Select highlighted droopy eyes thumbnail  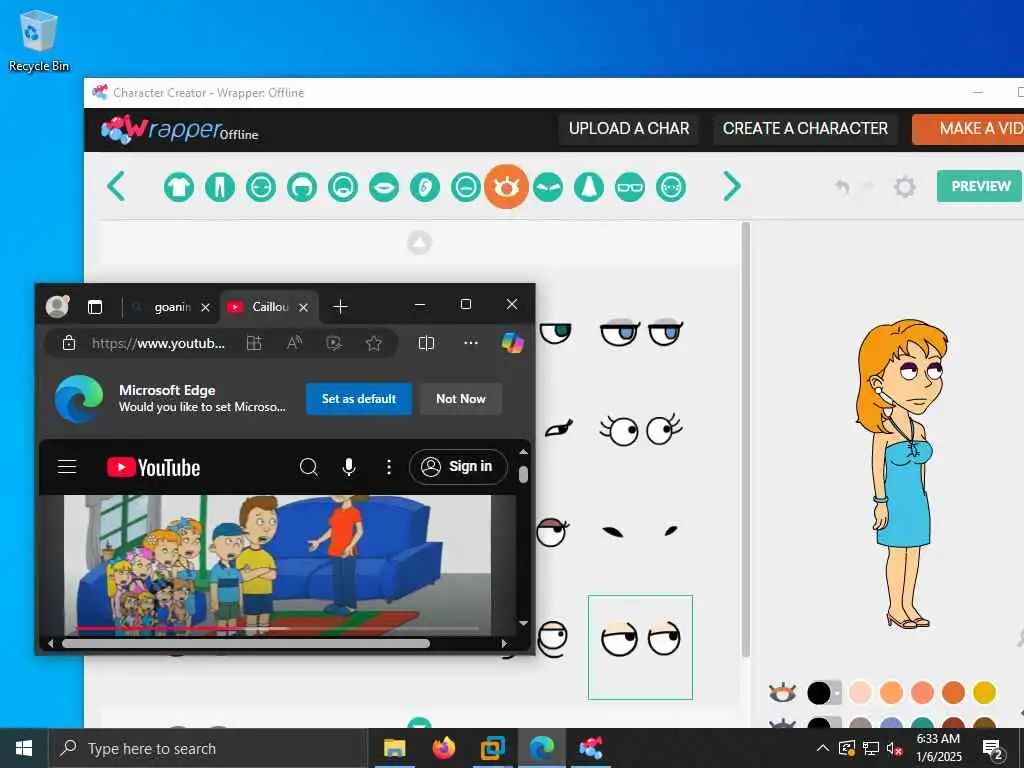coord(641,647)
